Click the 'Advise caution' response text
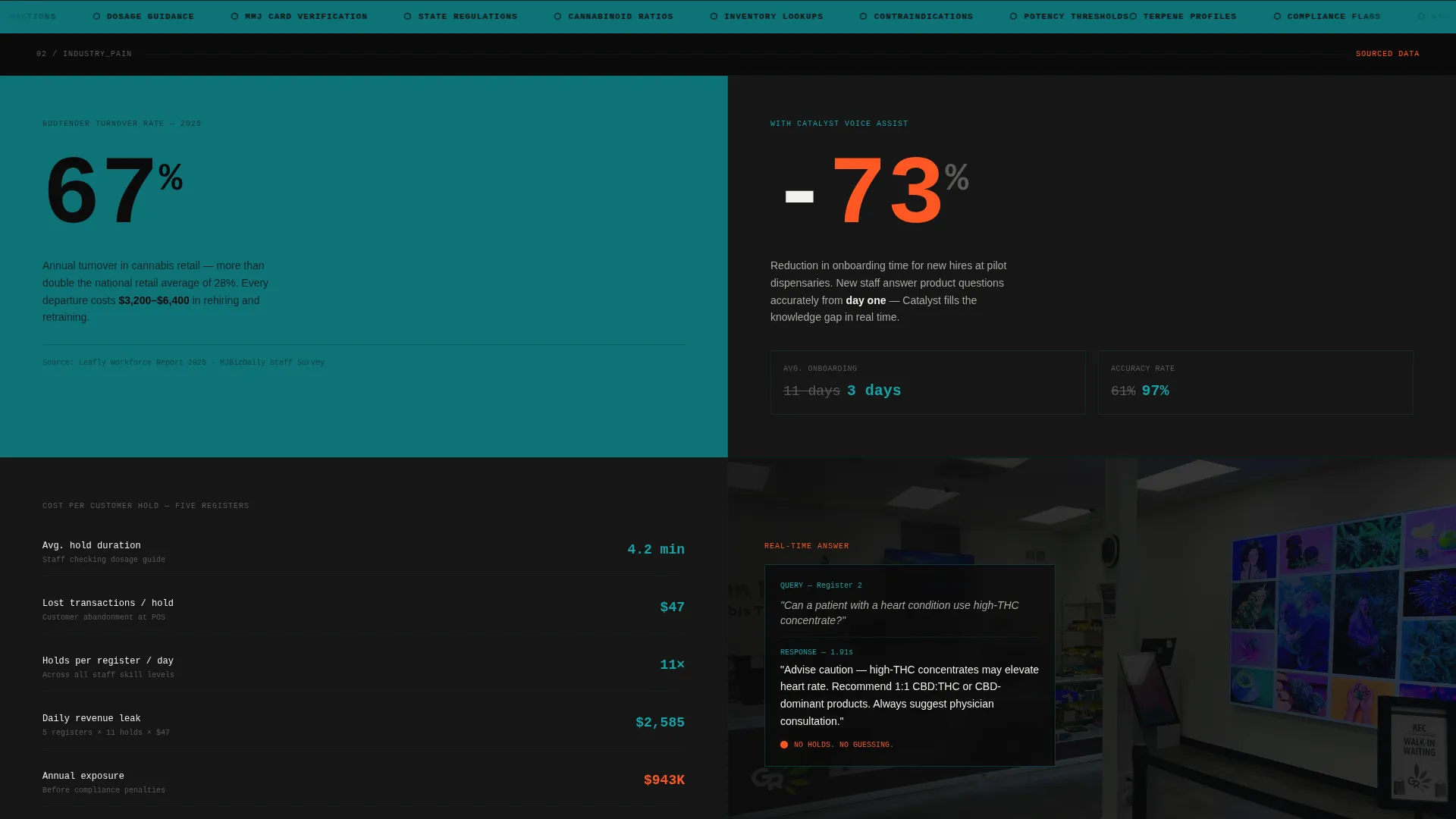Viewport: 1456px width, 819px height. pos(909,695)
